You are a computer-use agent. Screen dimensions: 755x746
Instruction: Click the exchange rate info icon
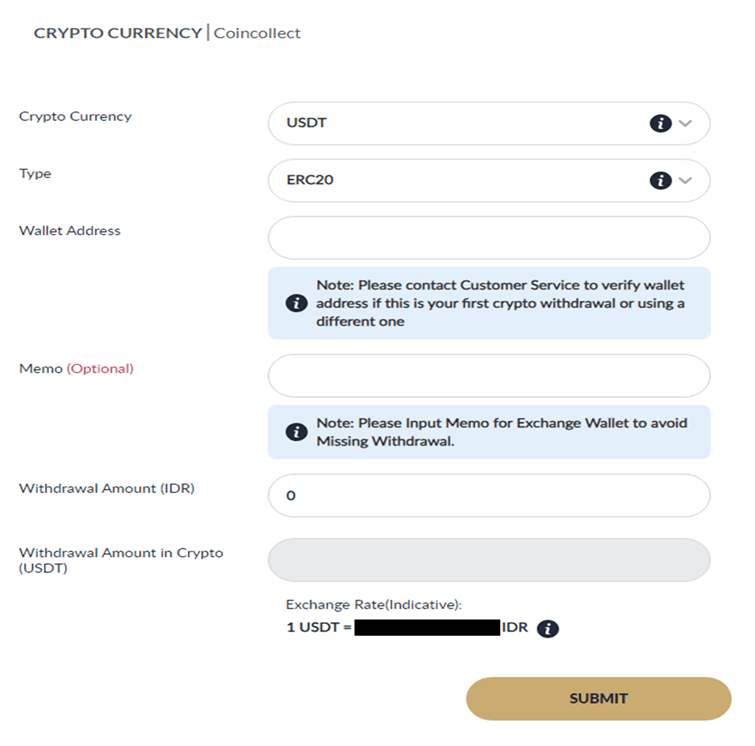tap(547, 629)
